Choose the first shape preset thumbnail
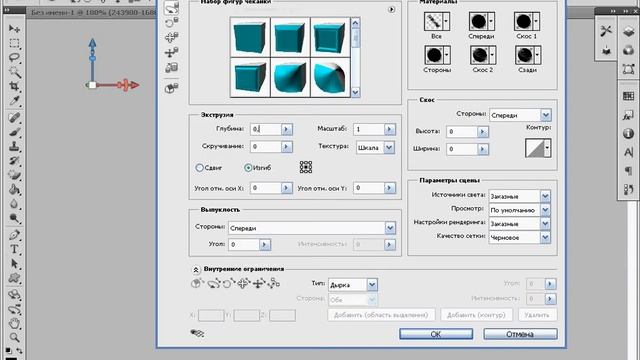The width and height of the screenshot is (640, 360). pyautogui.click(x=250, y=37)
